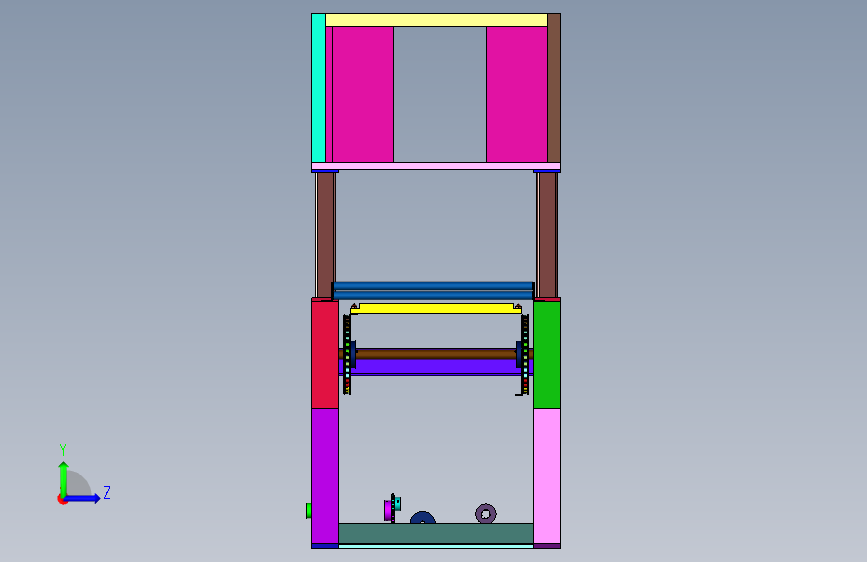Select the small green knob on left post
This screenshot has width=867, height=562.
[309, 511]
